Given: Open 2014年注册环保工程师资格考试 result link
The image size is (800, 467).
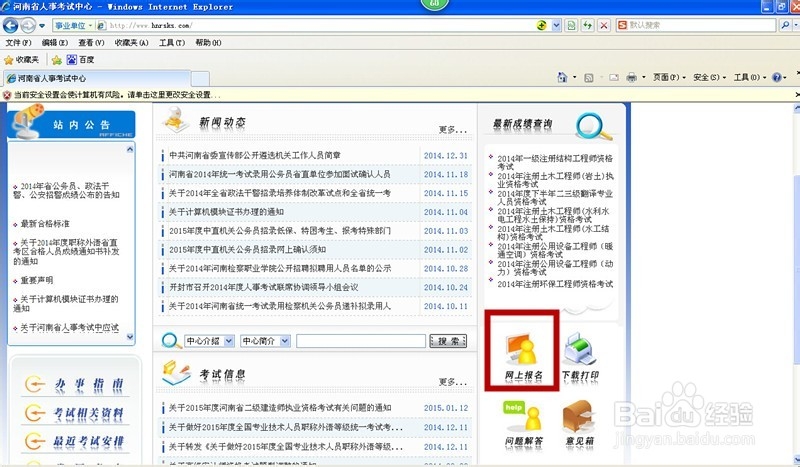Looking at the screenshot, I should [x=555, y=284].
